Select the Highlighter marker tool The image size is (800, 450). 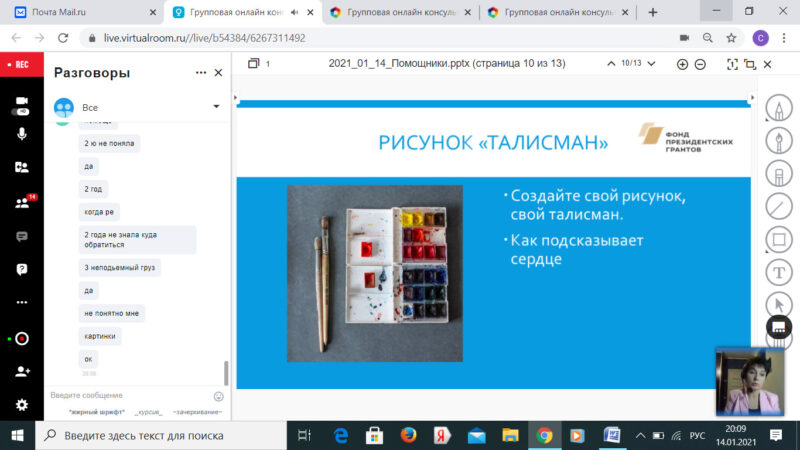(x=779, y=173)
